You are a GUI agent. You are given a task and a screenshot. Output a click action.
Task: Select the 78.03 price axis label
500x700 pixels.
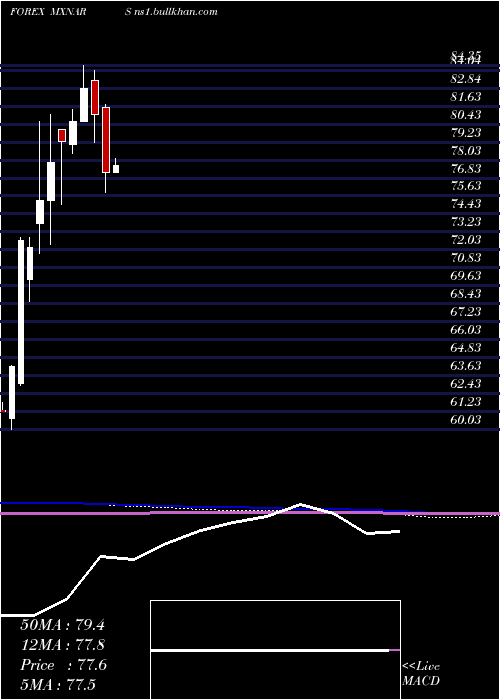[466, 150]
